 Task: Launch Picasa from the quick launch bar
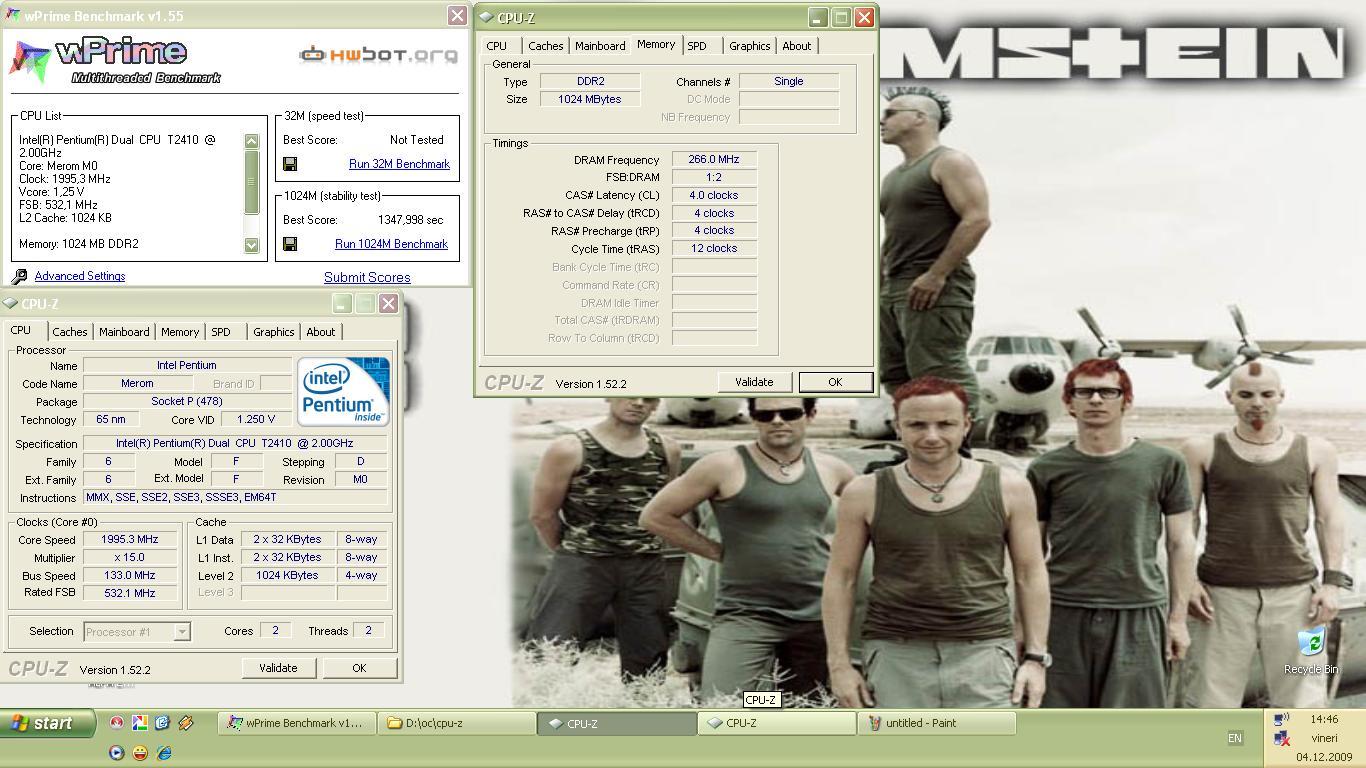(x=140, y=723)
